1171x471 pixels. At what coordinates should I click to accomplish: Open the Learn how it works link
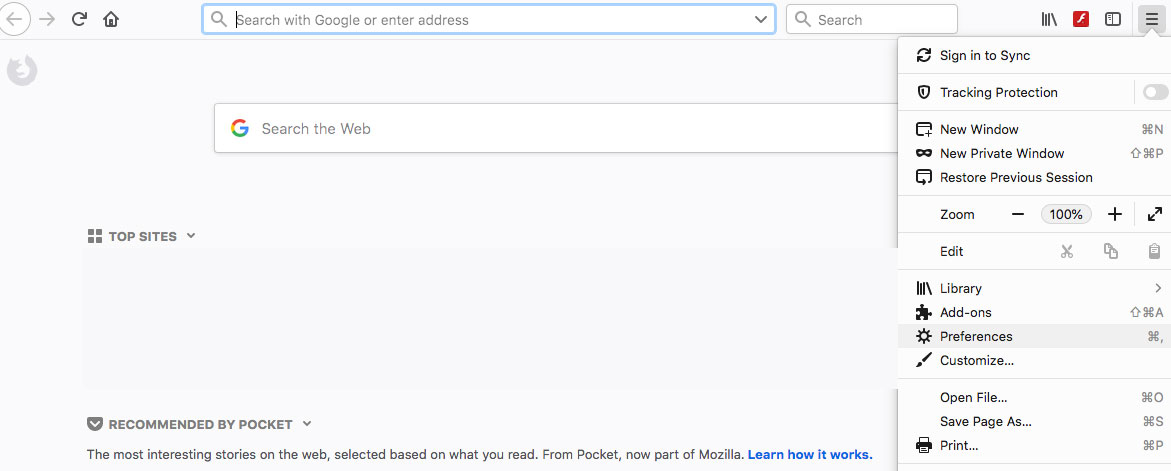(x=810, y=454)
